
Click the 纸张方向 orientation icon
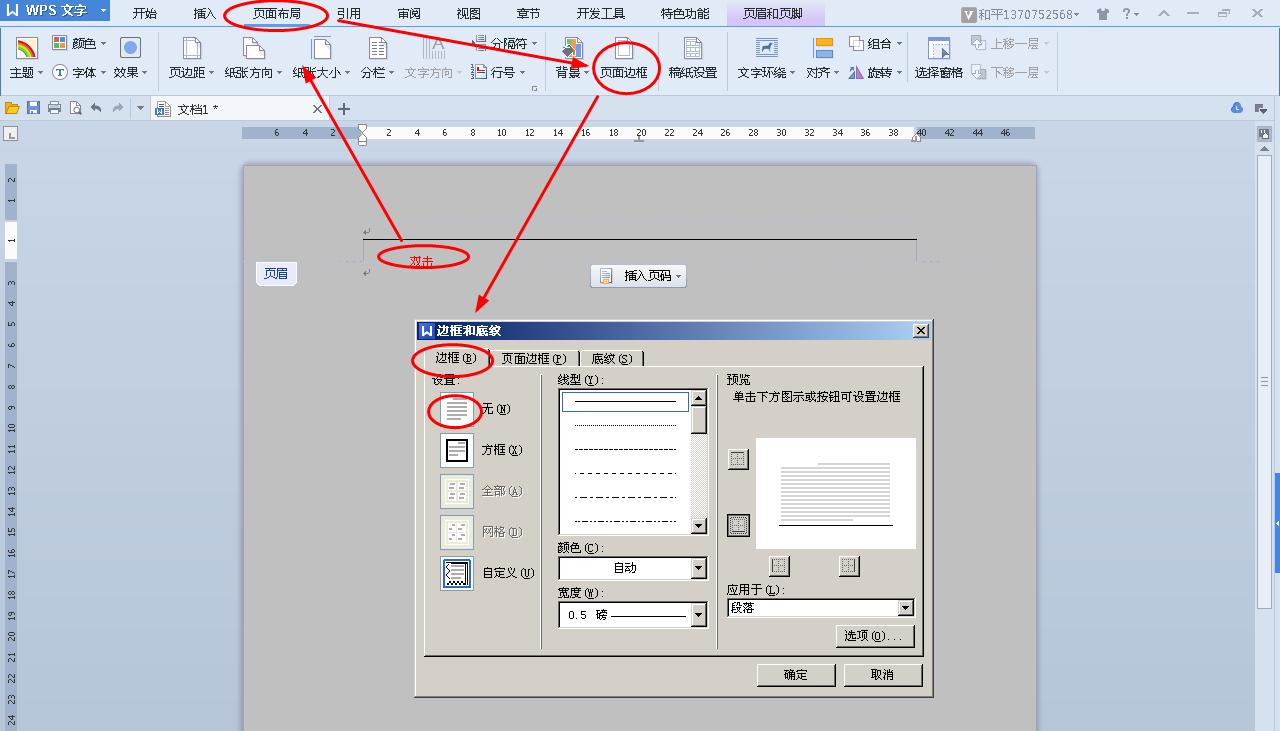tap(254, 48)
